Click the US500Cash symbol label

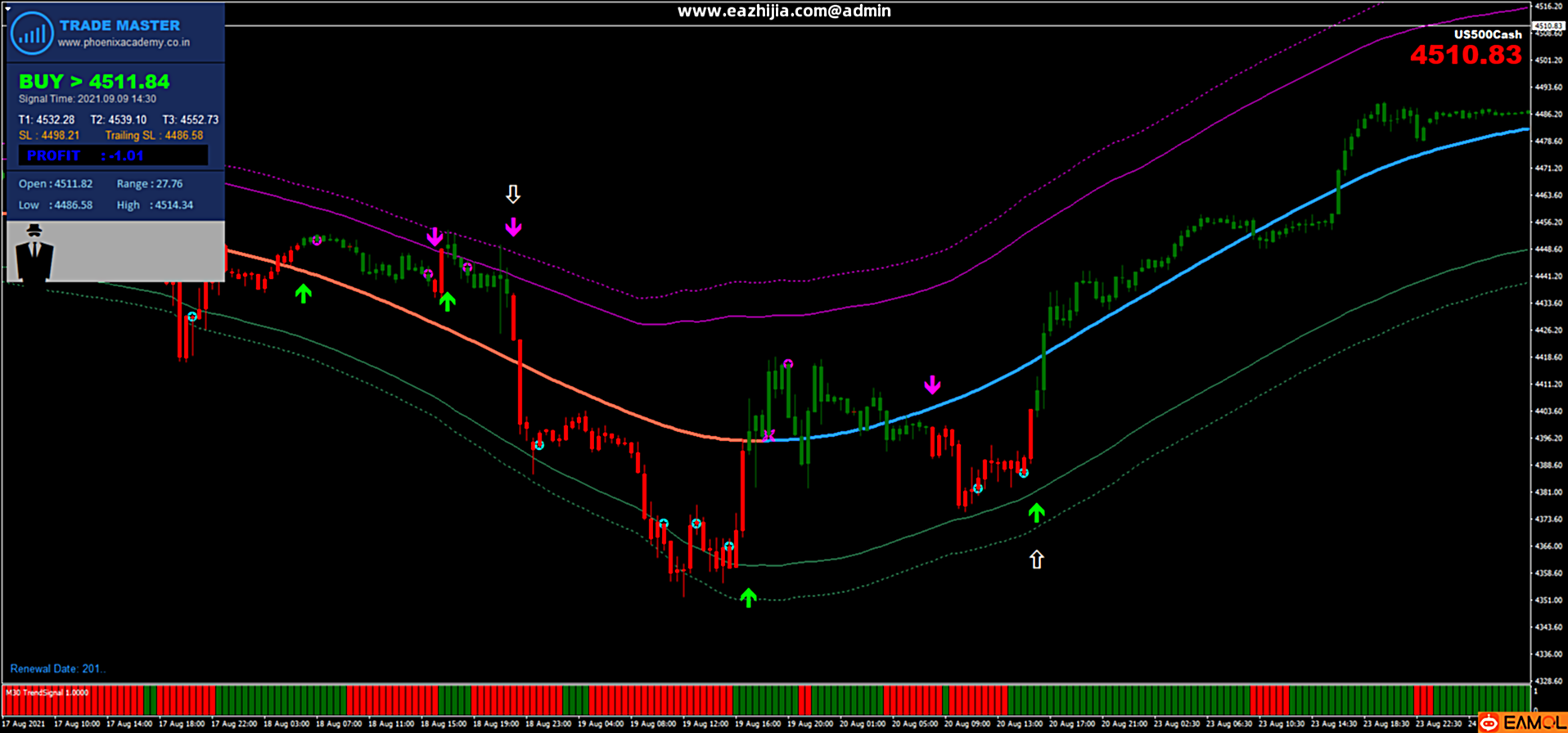(x=1487, y=34)
